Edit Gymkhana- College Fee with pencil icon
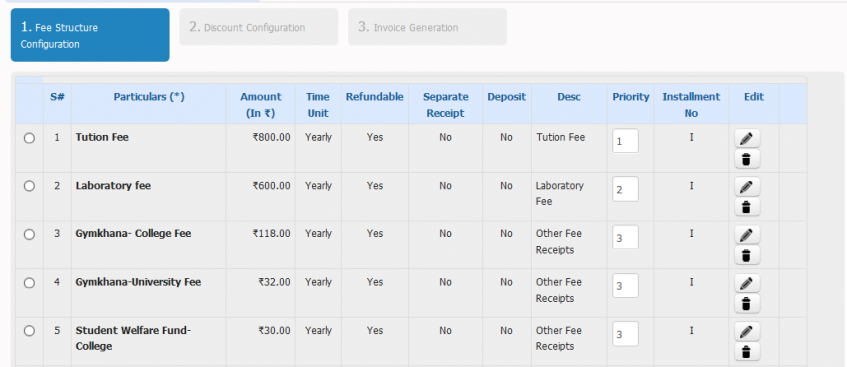 click(747, 235)
